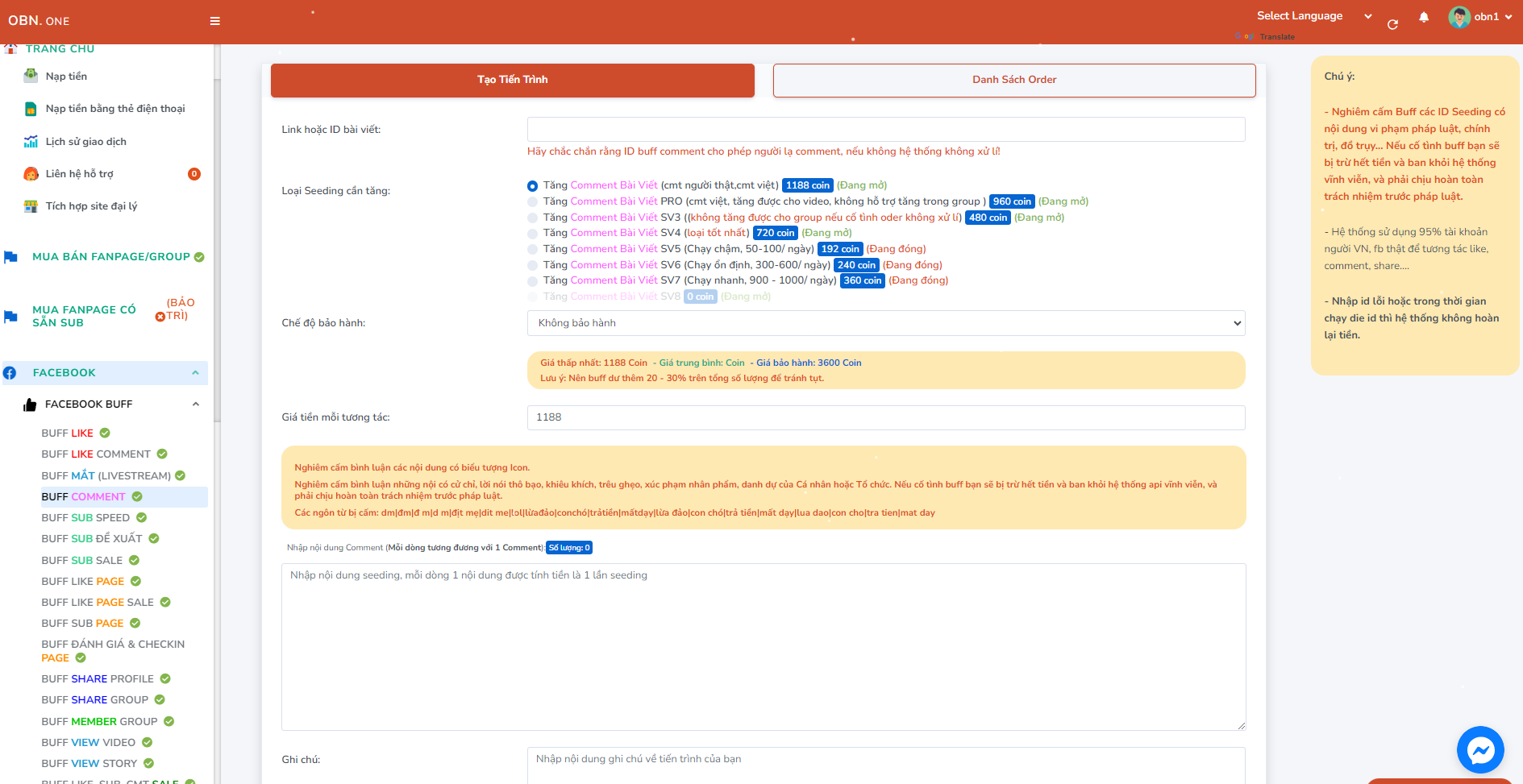
Task: Switch to Danh Sách Order tab
Action: 1013,80
